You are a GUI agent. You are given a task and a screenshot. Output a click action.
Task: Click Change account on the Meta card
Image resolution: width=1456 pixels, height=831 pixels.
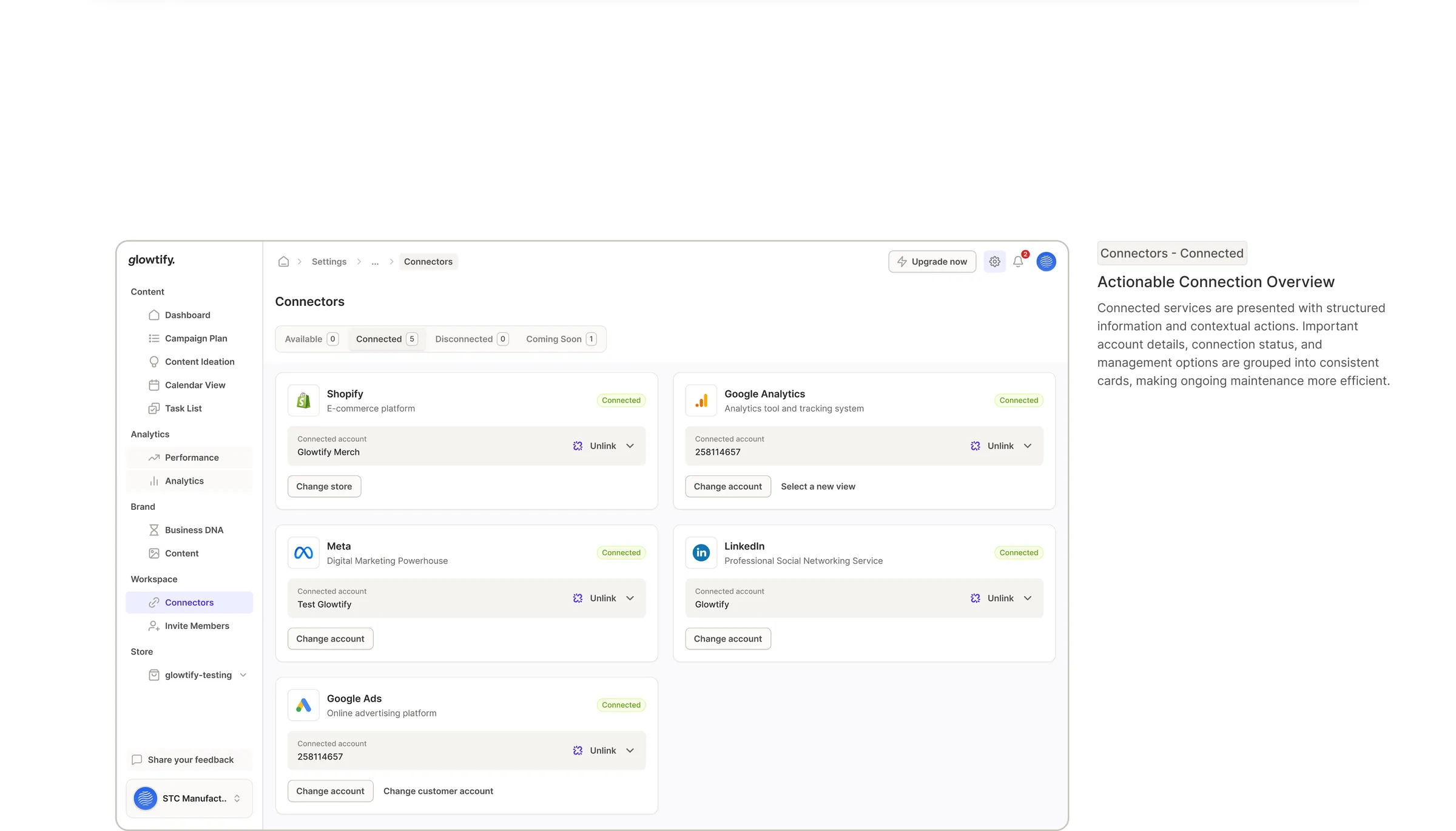coord(330,639)
